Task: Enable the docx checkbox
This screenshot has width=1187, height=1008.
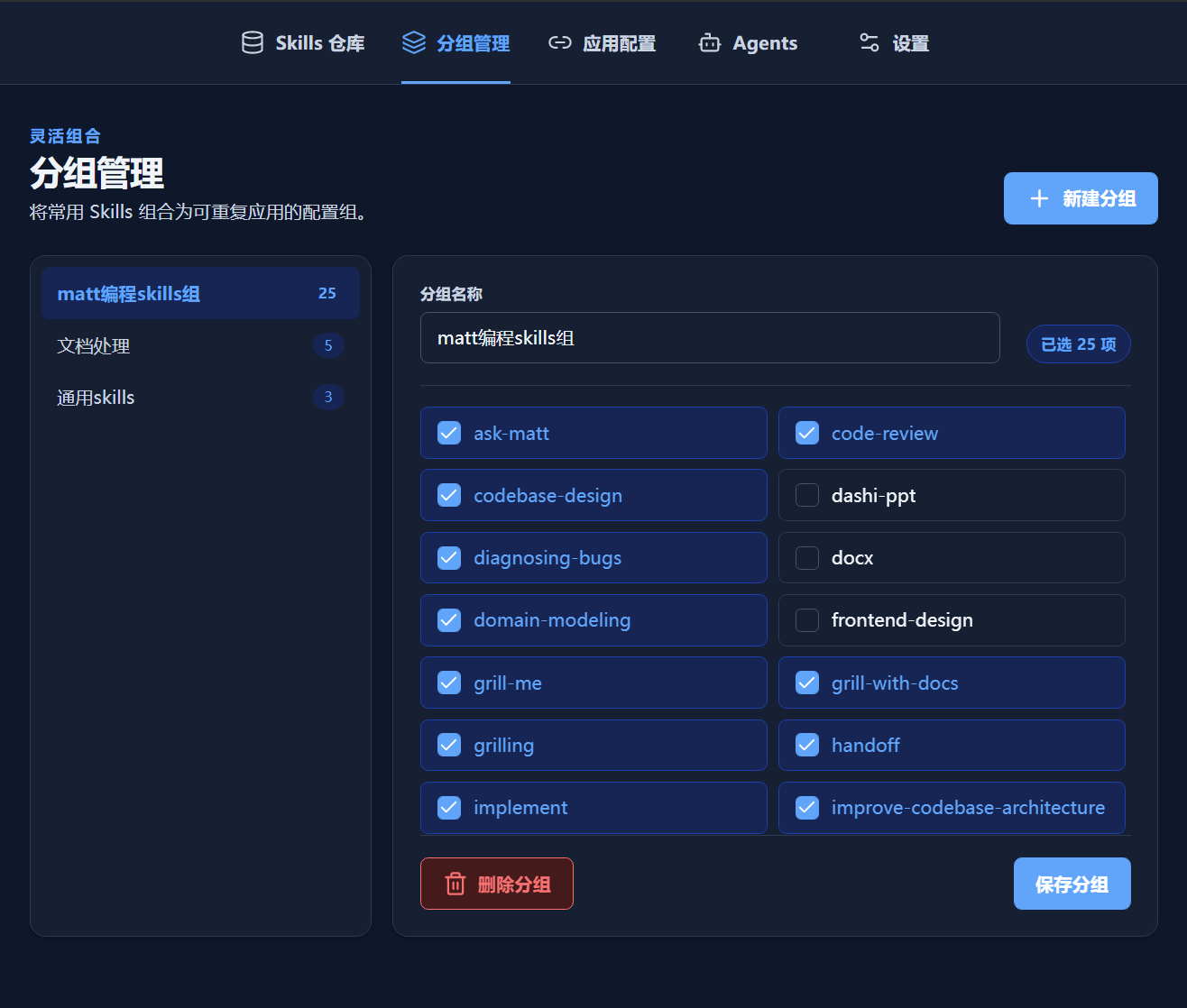Action: pyautogui.click(x=807, y=557)
